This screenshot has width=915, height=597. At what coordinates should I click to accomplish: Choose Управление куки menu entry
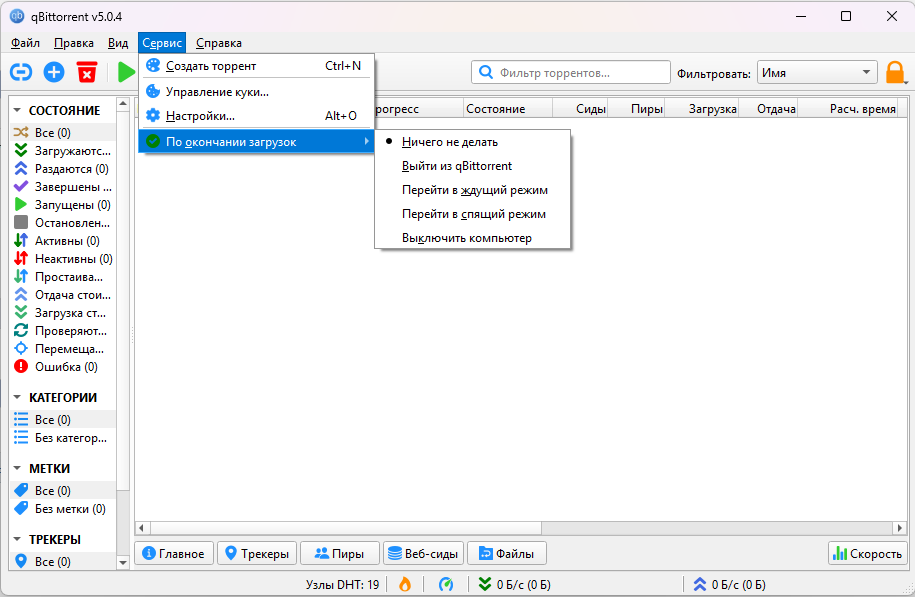click(x=257, y=92)
